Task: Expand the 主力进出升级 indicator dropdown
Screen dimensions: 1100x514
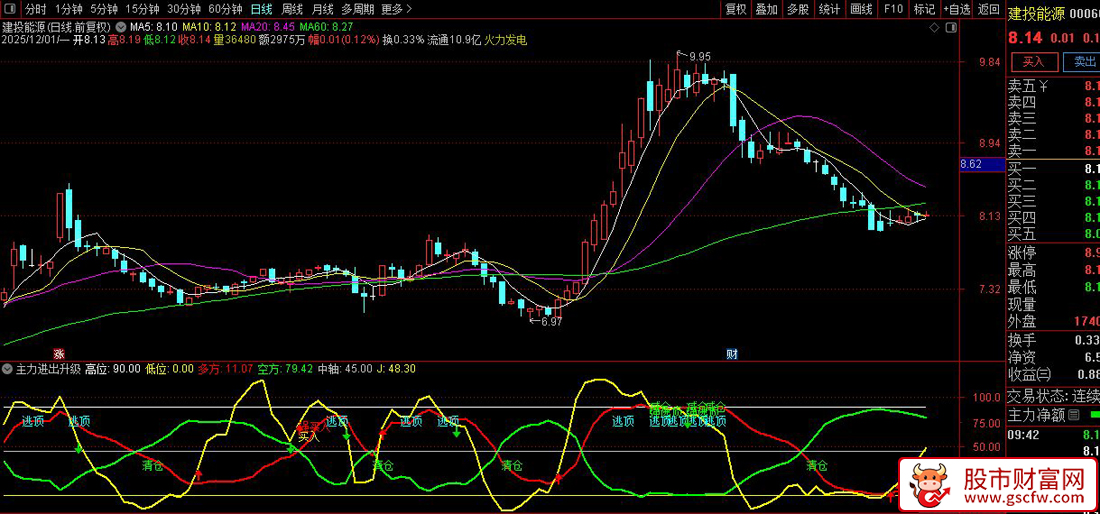Action: click(8, 368)
